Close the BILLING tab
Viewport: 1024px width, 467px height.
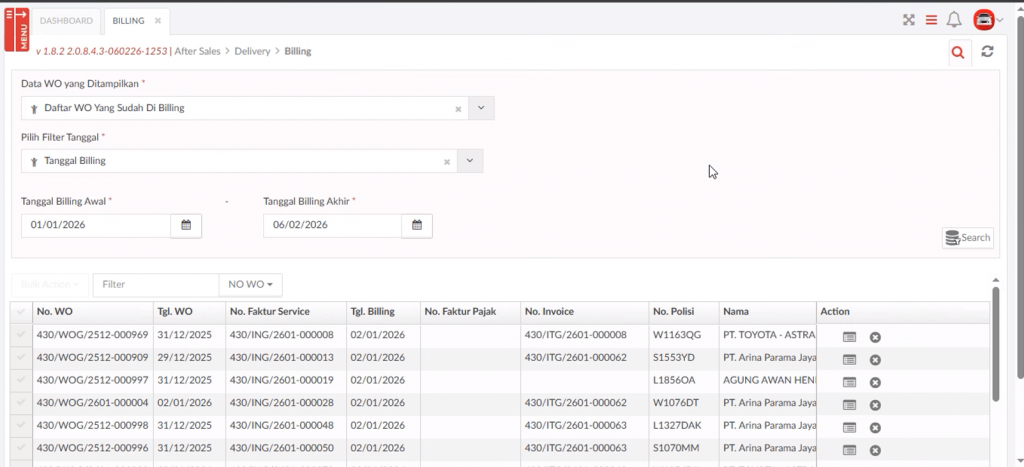coord(158,21)
